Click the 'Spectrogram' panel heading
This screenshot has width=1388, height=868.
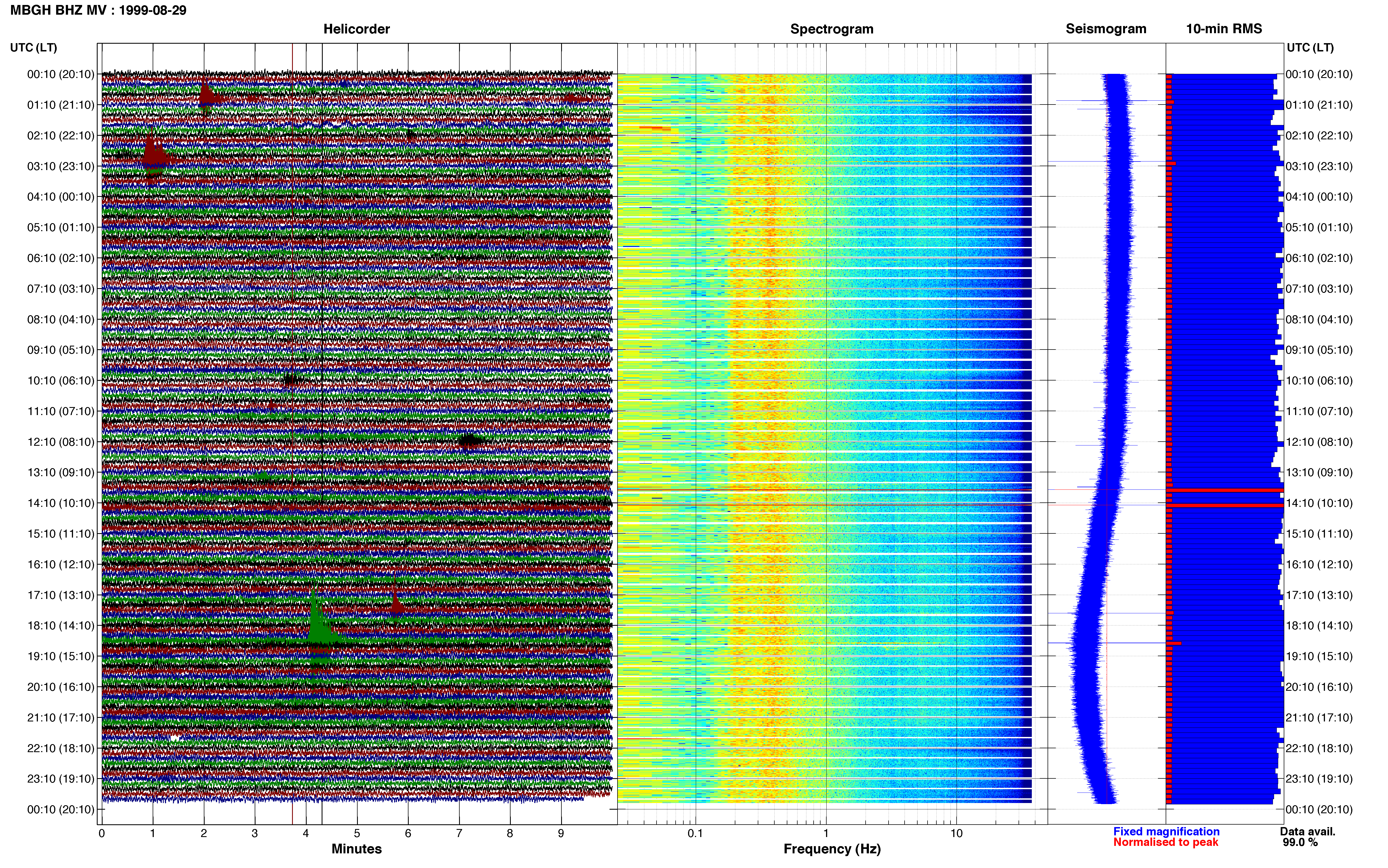click(x=832, y=29)
